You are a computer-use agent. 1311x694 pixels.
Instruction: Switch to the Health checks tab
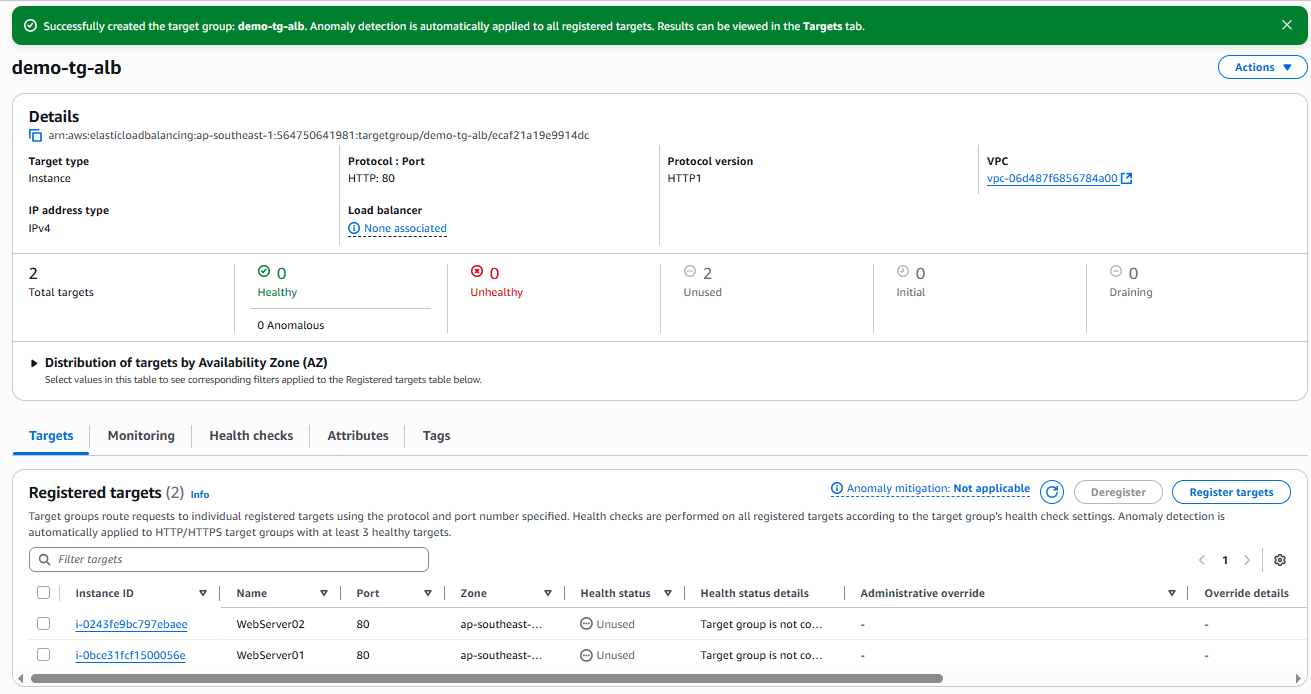(251, 436)
